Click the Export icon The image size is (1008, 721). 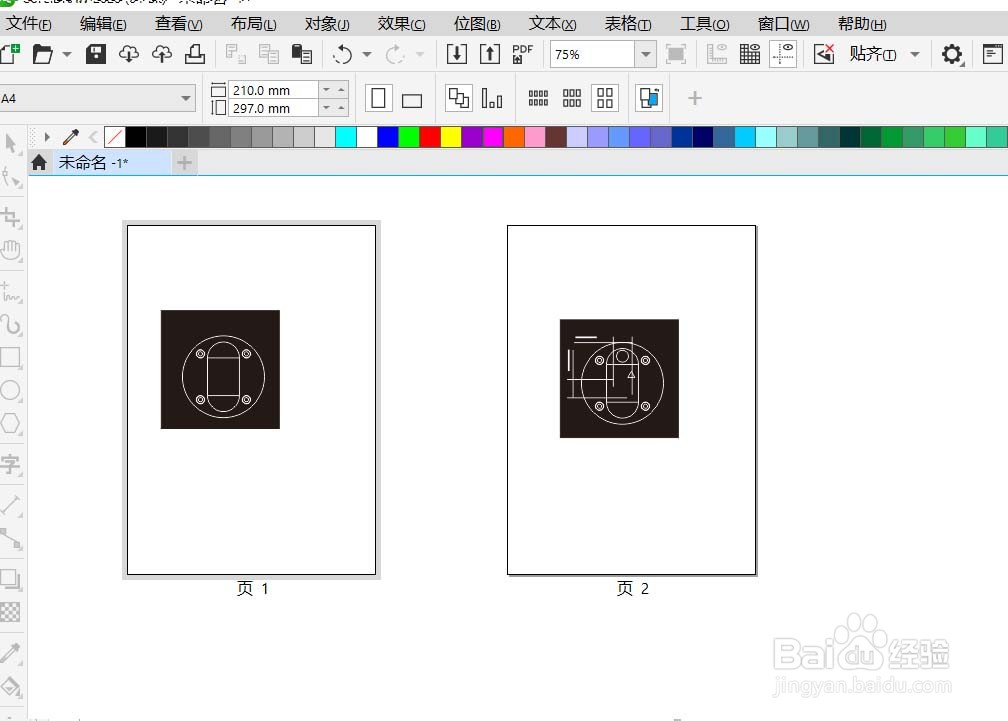point(490,54)
